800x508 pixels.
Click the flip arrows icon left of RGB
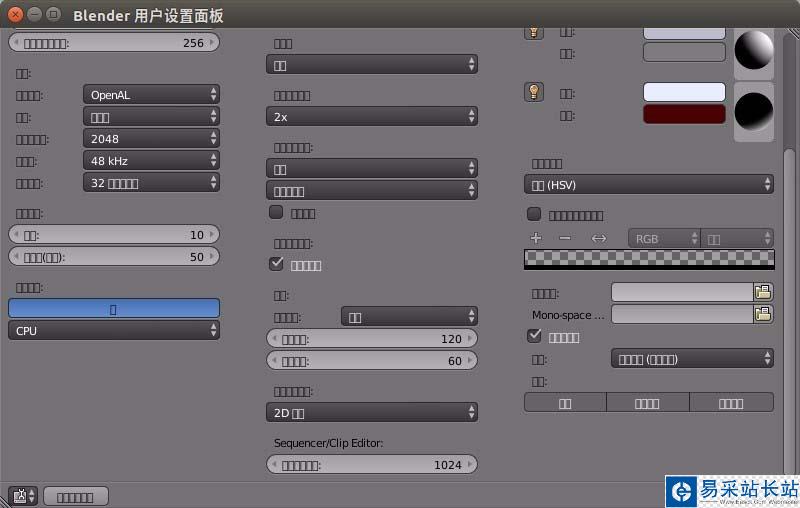[x=598, y=238]
